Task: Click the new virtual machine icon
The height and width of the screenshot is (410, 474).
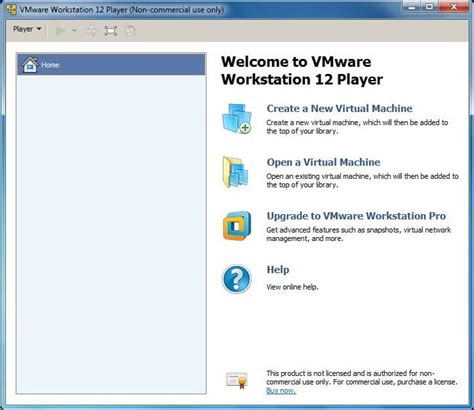Action: [237, 119]
